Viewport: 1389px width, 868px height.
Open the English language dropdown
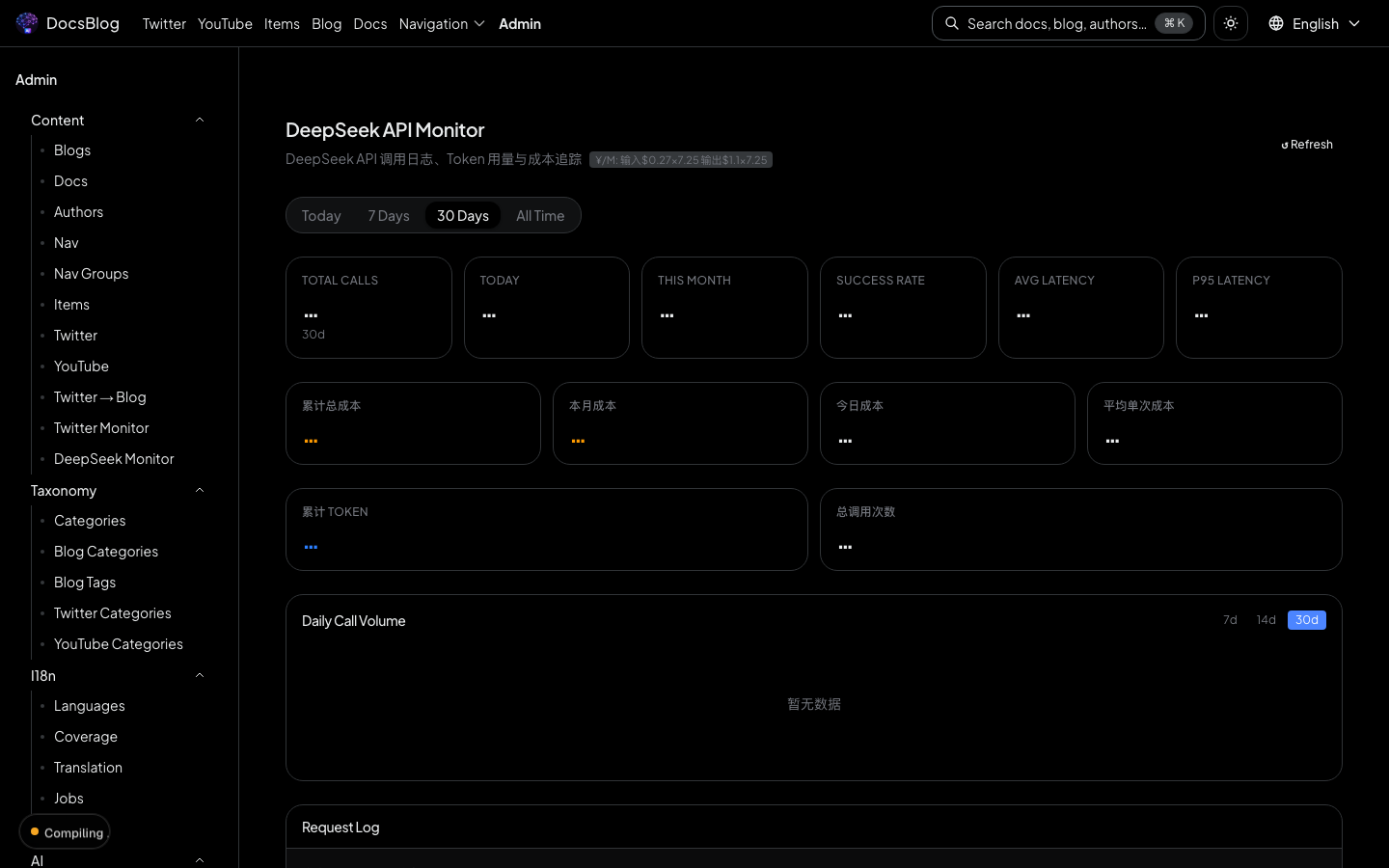(x=1316, y=23)
